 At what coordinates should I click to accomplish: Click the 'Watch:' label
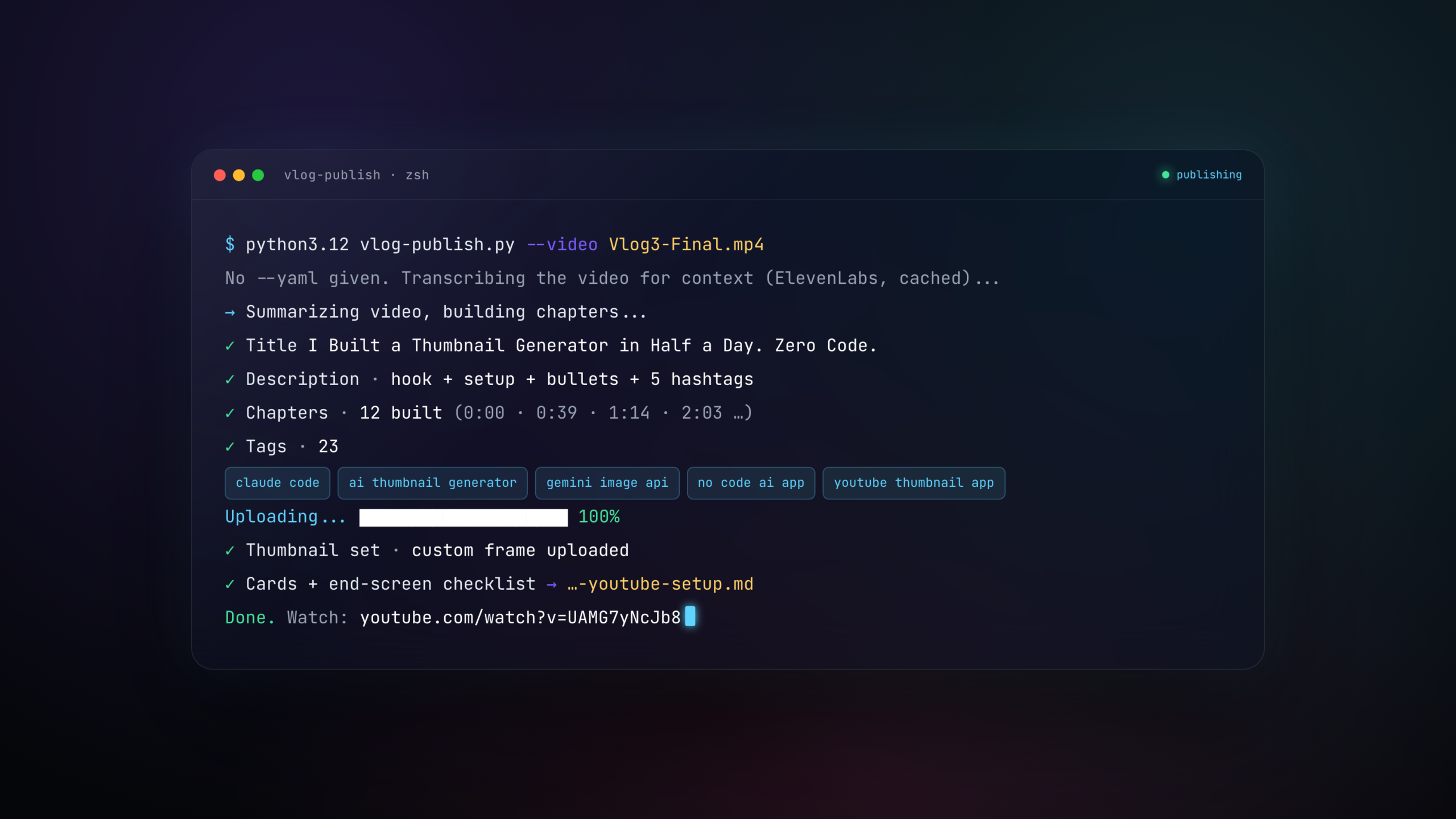tap(317, 617)
